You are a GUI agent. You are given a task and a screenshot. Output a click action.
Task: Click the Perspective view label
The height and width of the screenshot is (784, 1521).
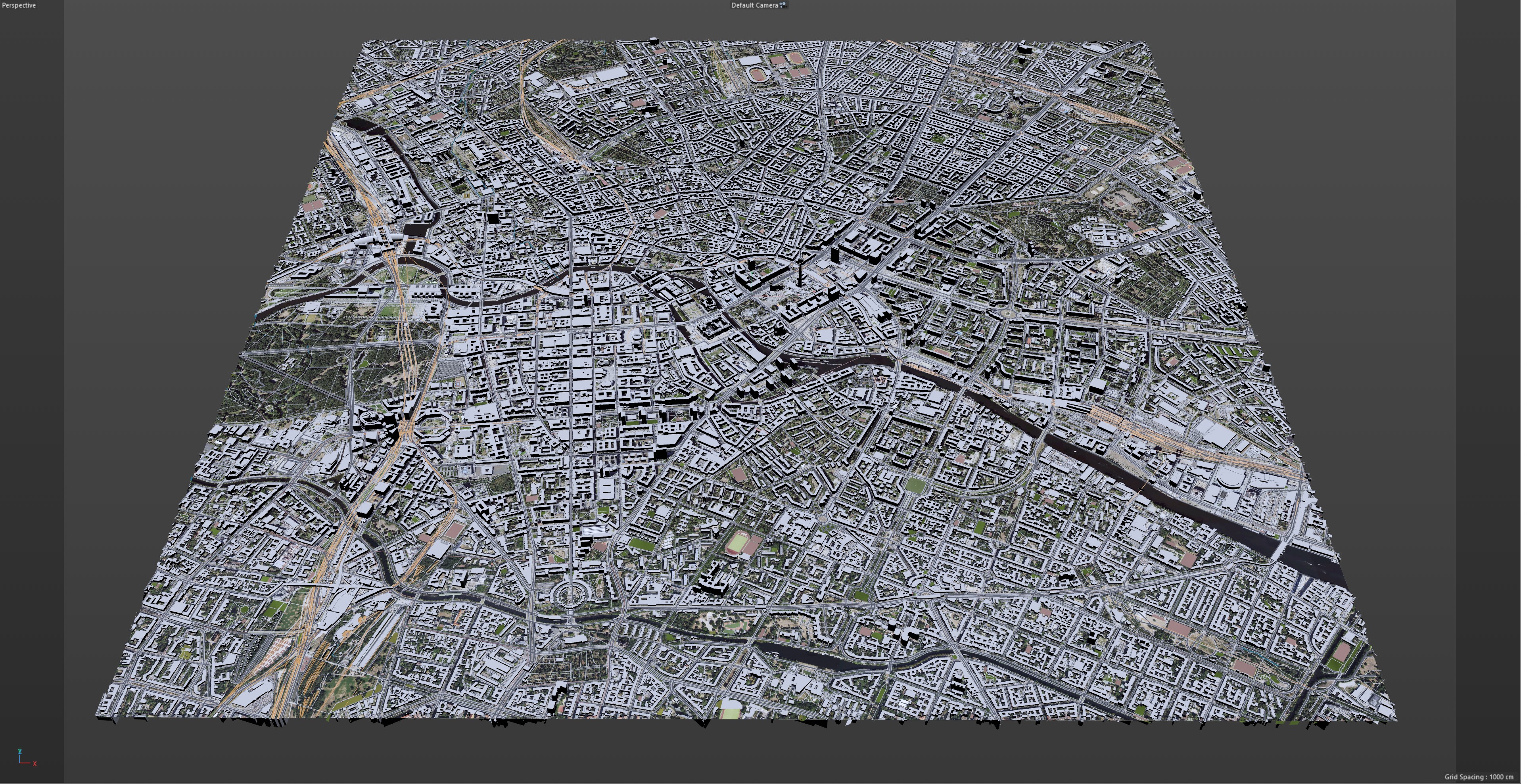tap(19, 5)
